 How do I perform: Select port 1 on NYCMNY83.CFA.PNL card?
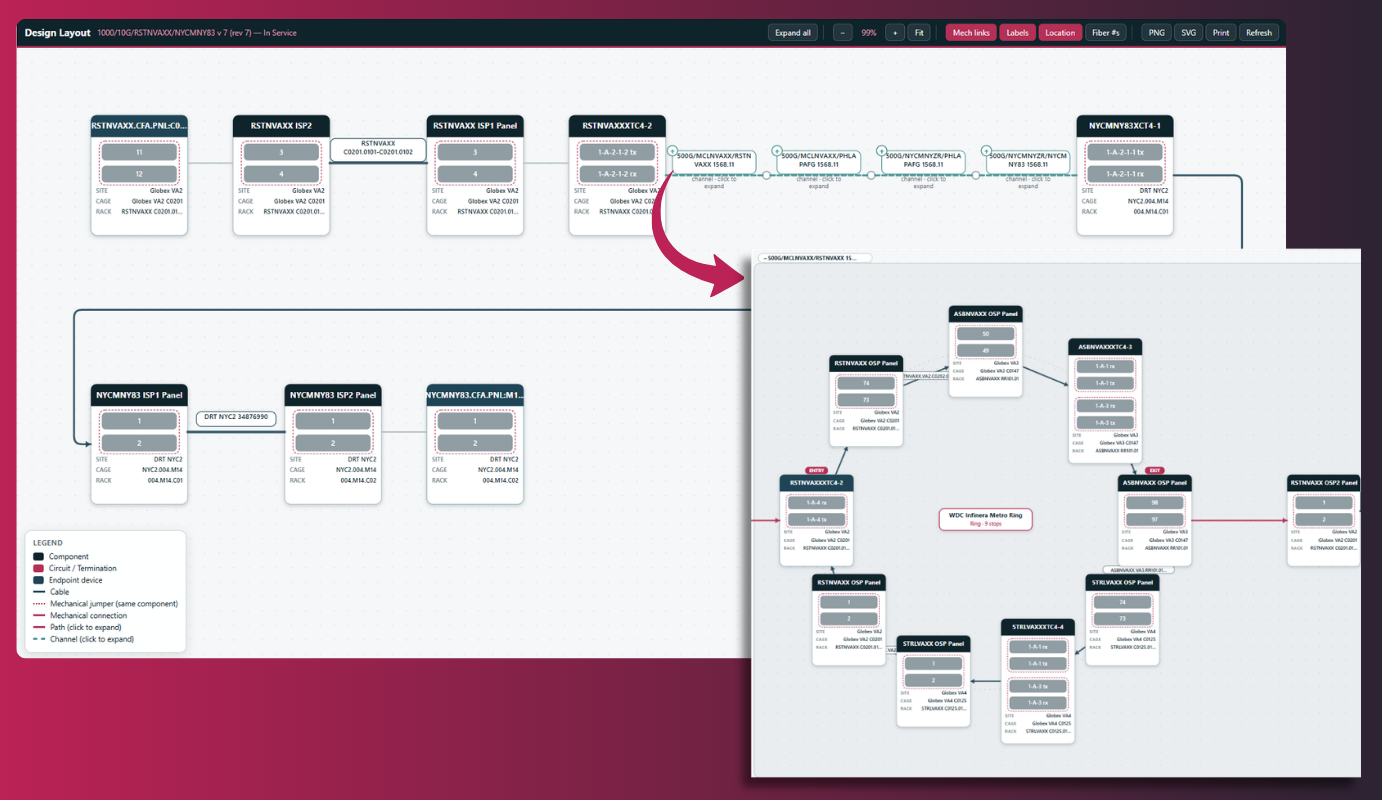475,422
